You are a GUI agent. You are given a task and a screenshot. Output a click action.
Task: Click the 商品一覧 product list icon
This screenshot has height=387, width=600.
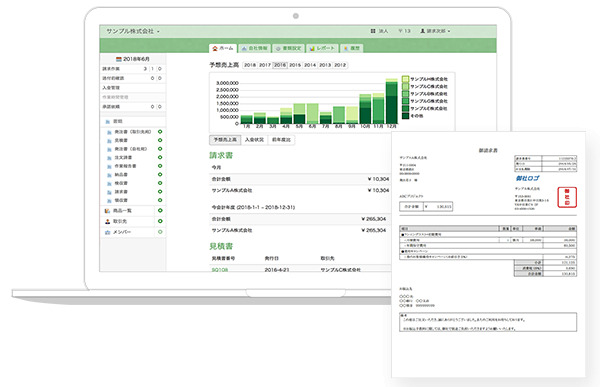tap(107, 211)
